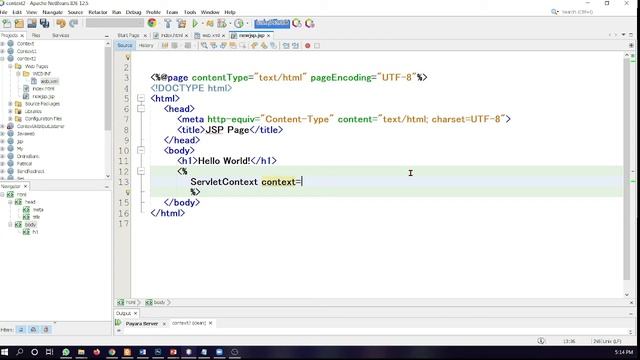640x360 pixels.
Task: Select the head node in Navigator
Action: (x=30, y=202)
